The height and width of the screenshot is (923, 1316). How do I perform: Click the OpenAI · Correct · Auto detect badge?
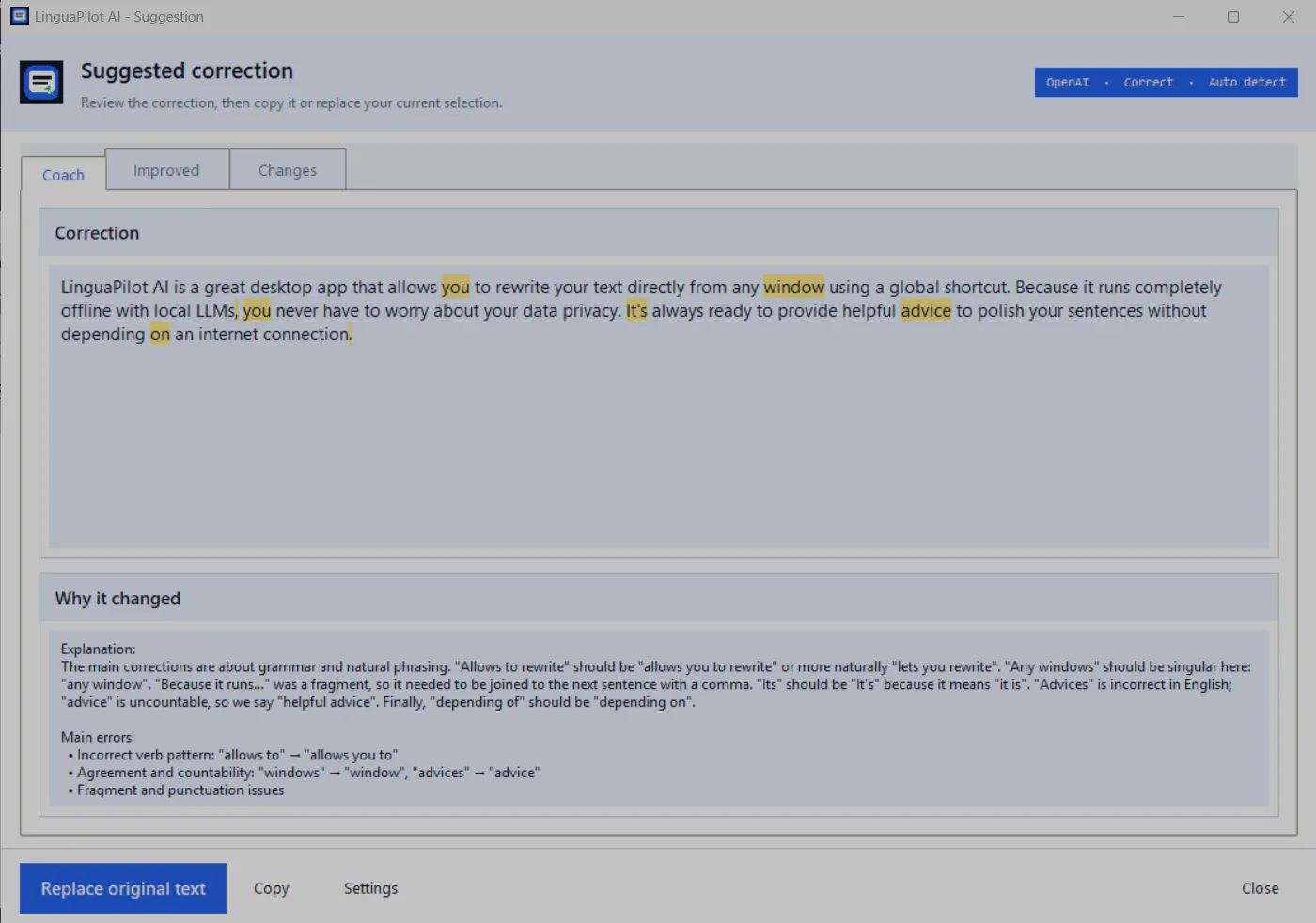pyautogui.click(x=1167, y=83)
